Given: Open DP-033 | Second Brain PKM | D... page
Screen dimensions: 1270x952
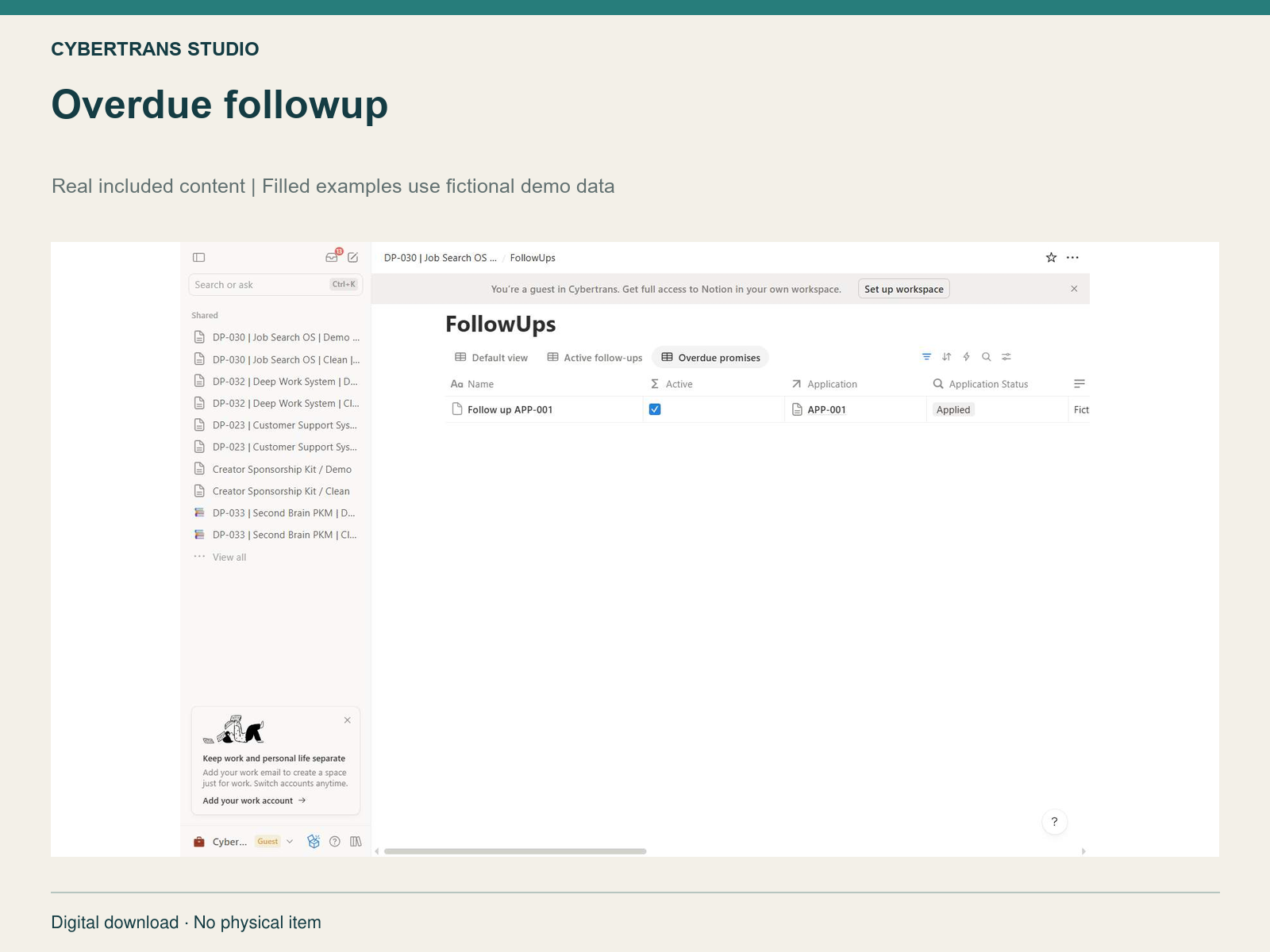Looking at the screenshot, I should (277, 513).
